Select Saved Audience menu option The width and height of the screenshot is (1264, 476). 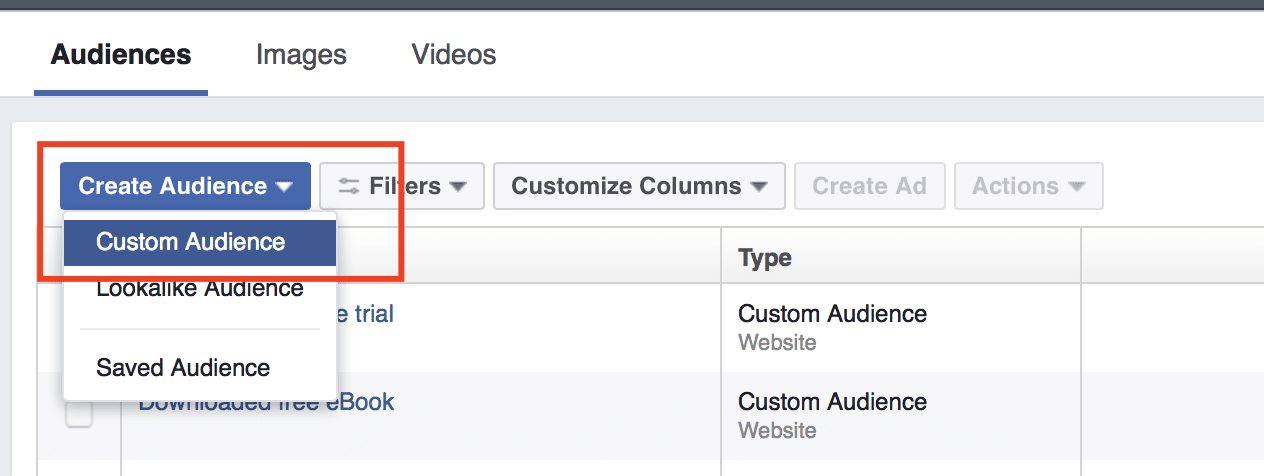pyautogui.click(x=183, y=367)
